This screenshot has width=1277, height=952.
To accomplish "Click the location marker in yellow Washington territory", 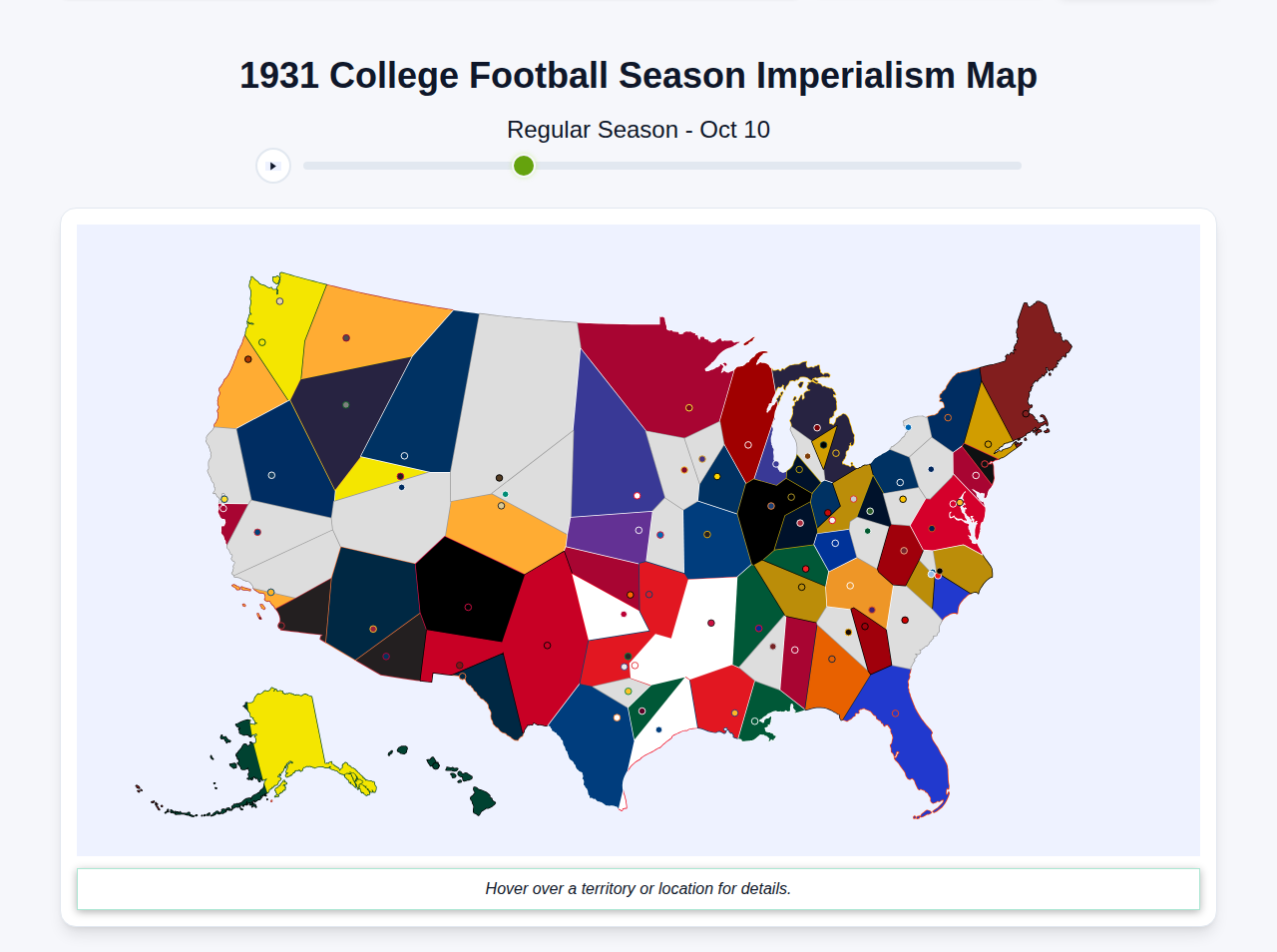I will click(278, 300).
